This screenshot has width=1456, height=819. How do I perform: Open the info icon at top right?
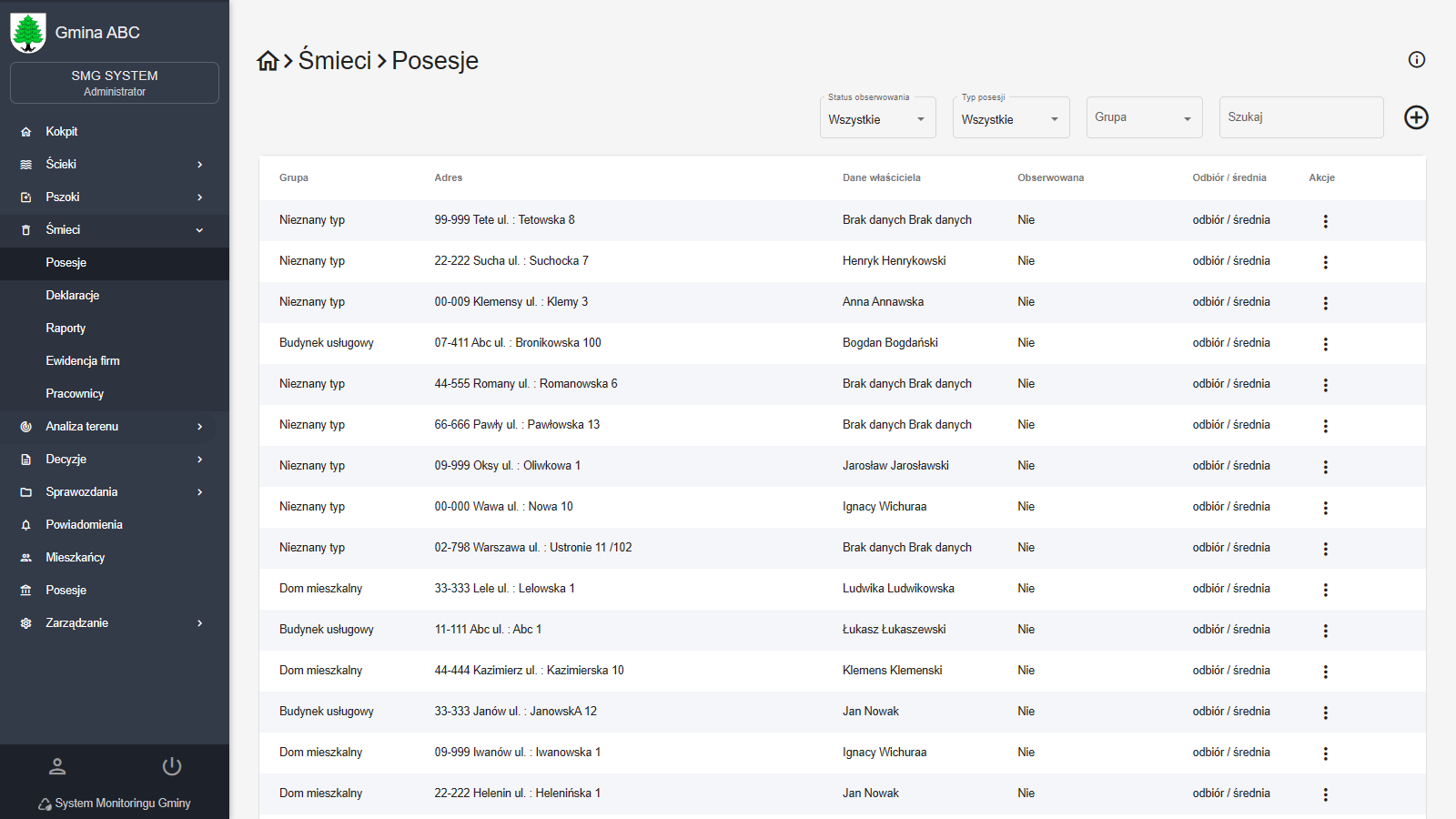[1416, 60]
